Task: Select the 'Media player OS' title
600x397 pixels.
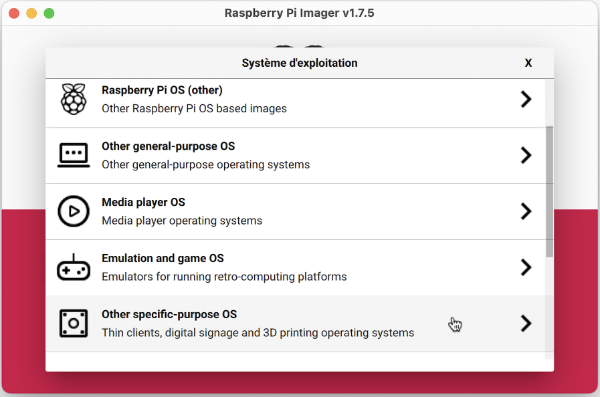Action: click(x=143, y=202)
